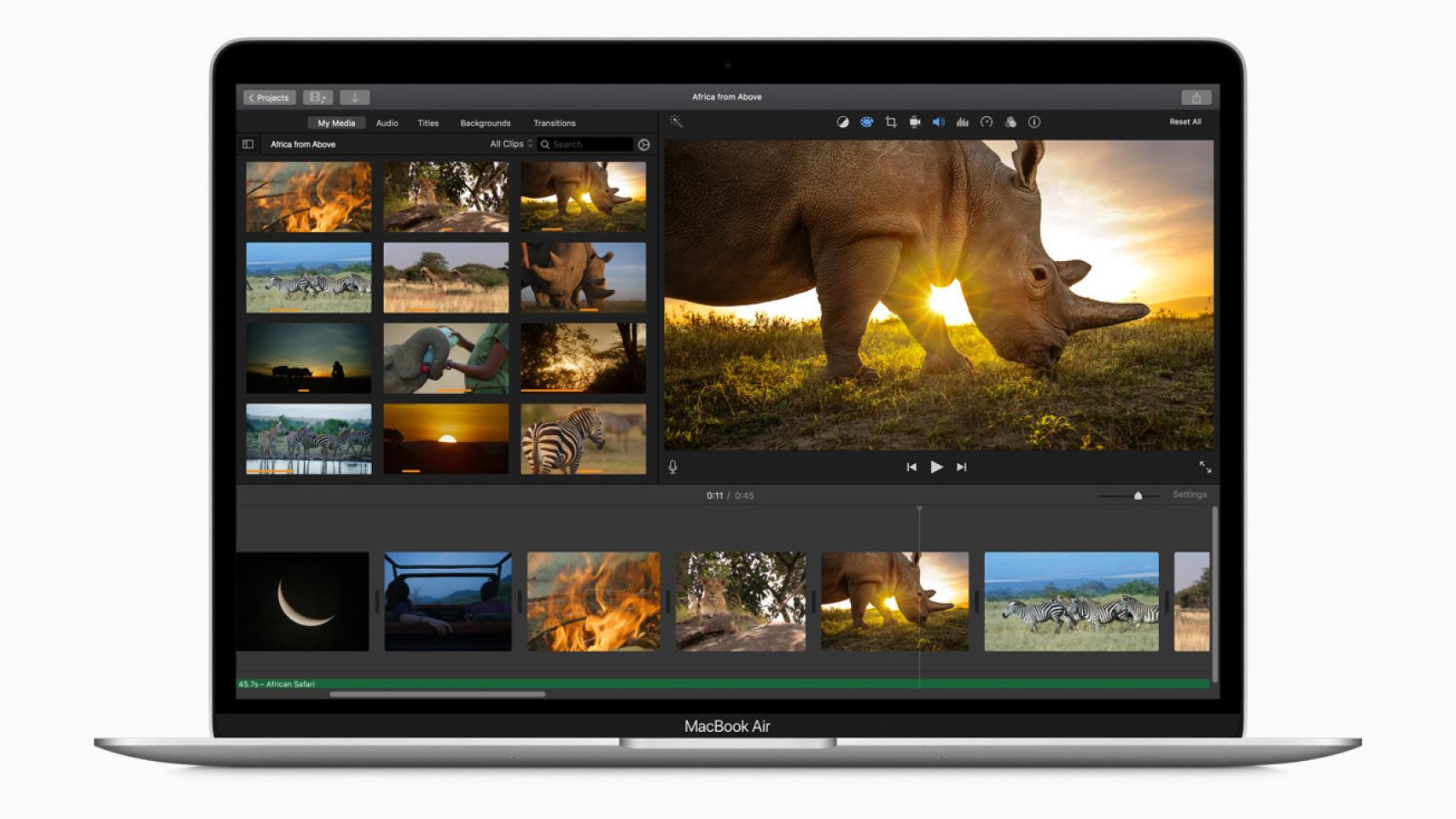1456x819 pixels.
Task: Open the stabilization camera tool
Action: point(914,122)
